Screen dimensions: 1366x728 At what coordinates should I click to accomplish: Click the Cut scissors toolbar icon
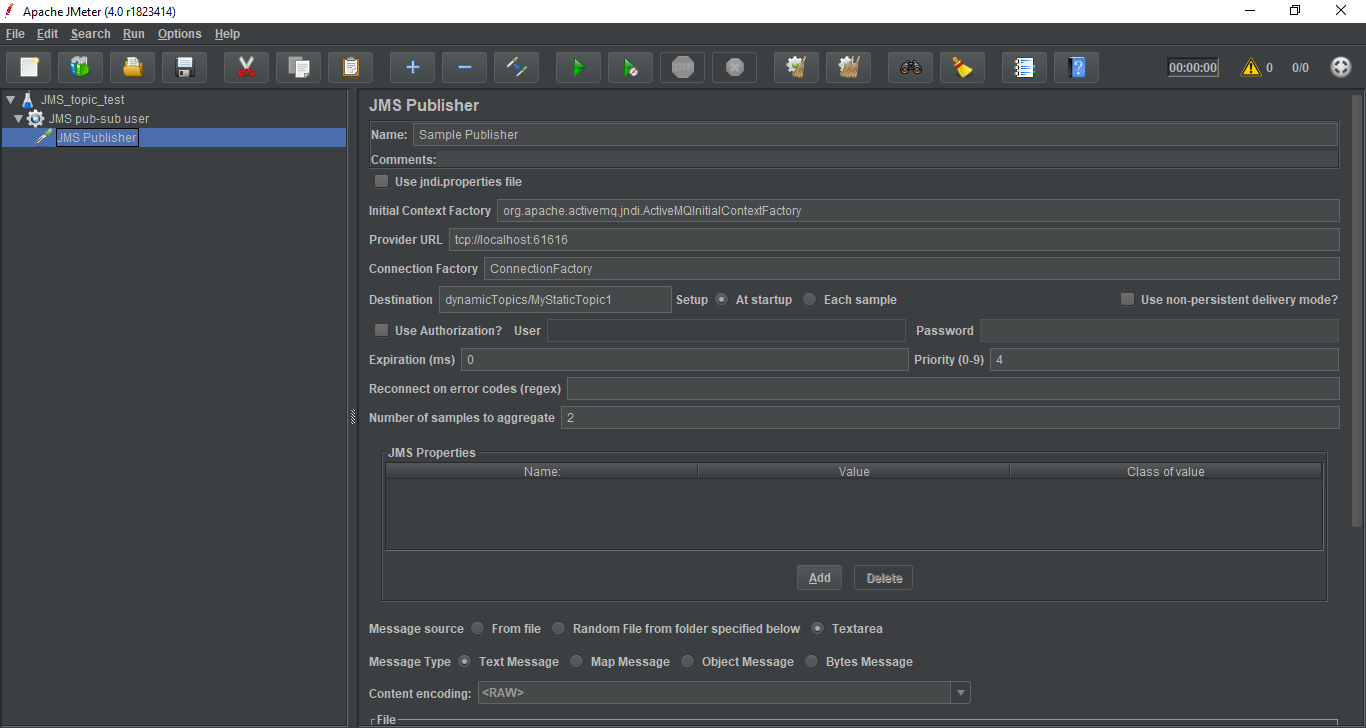coord(246,68)
